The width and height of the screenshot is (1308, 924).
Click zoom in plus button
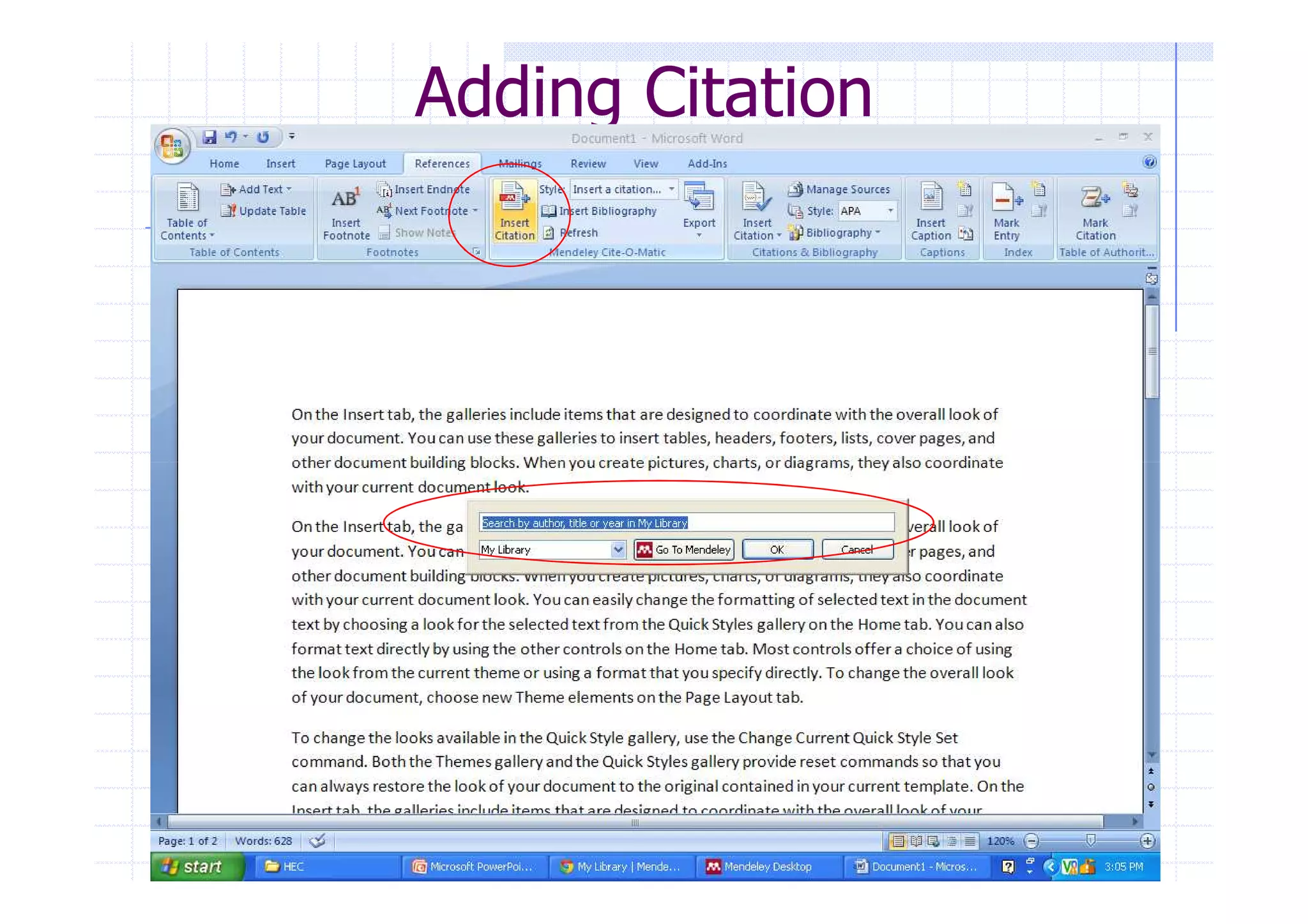1147,841
